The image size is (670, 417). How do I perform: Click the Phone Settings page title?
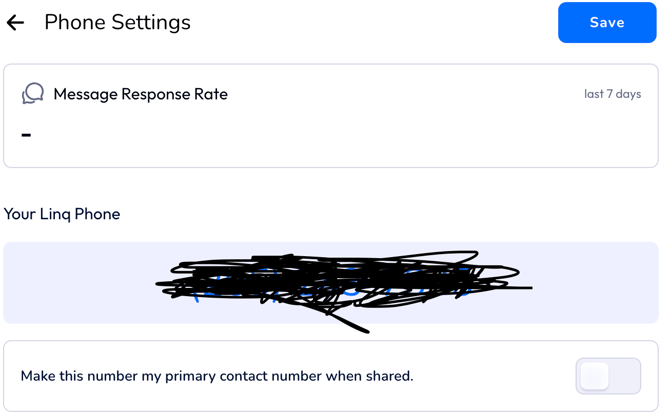117,23
